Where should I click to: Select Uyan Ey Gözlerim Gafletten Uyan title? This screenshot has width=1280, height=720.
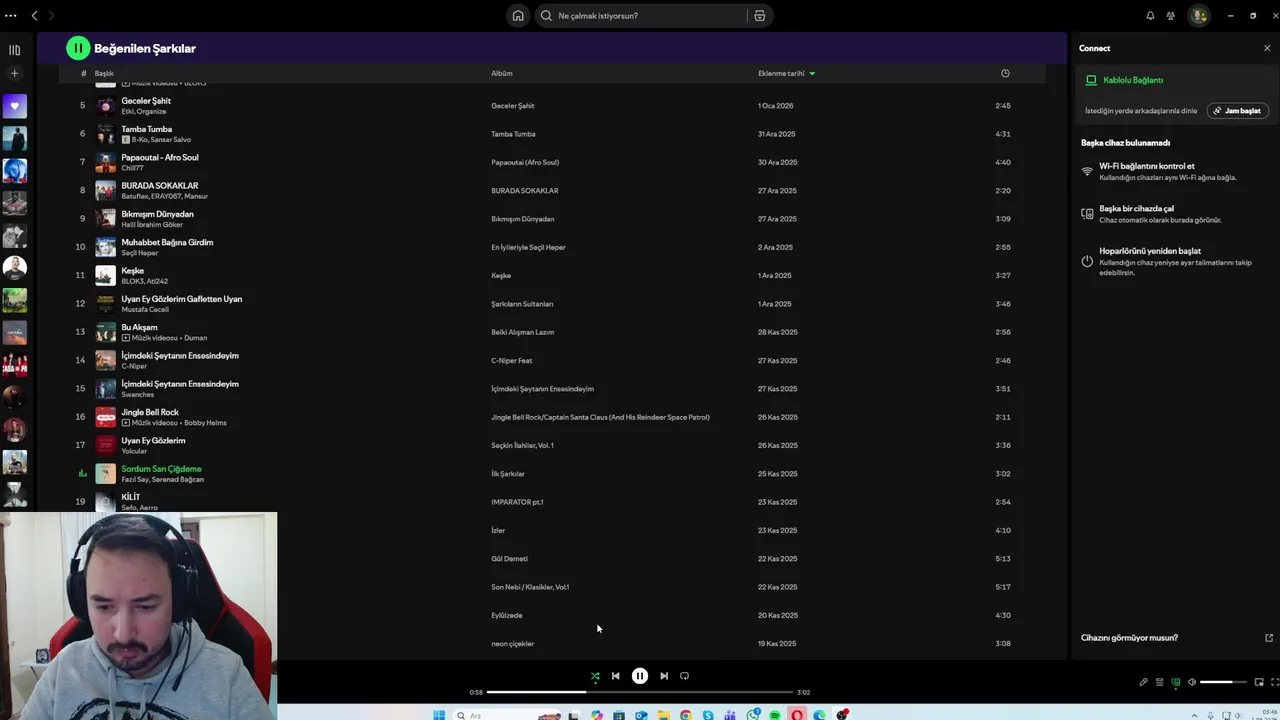click(x=182, y=299)
